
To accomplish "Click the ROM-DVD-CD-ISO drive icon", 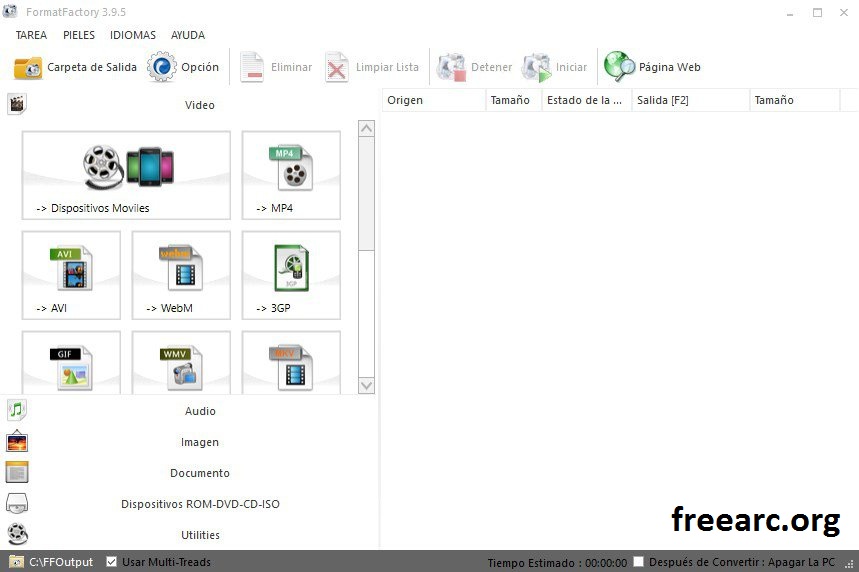I will [x=17, y=503].
